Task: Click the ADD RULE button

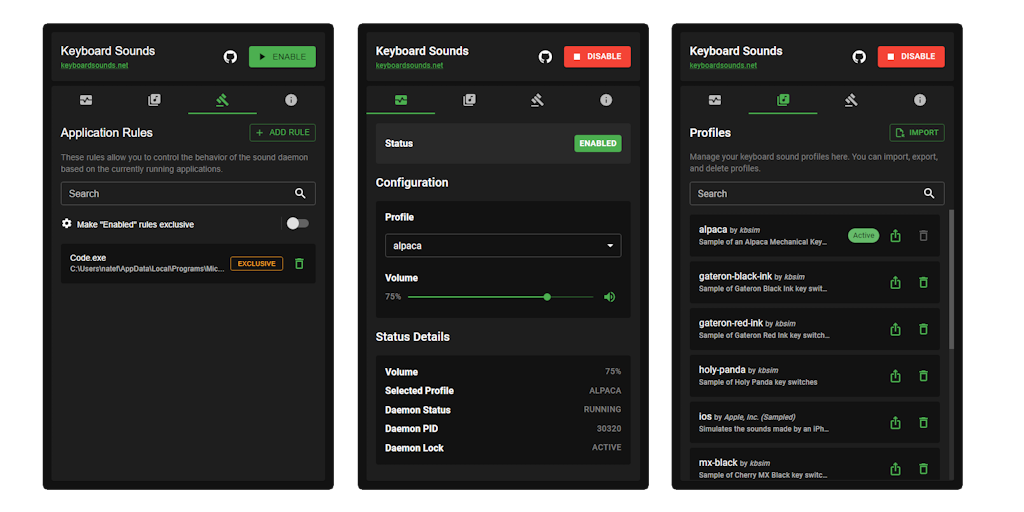Action: (x=282, y=132)
